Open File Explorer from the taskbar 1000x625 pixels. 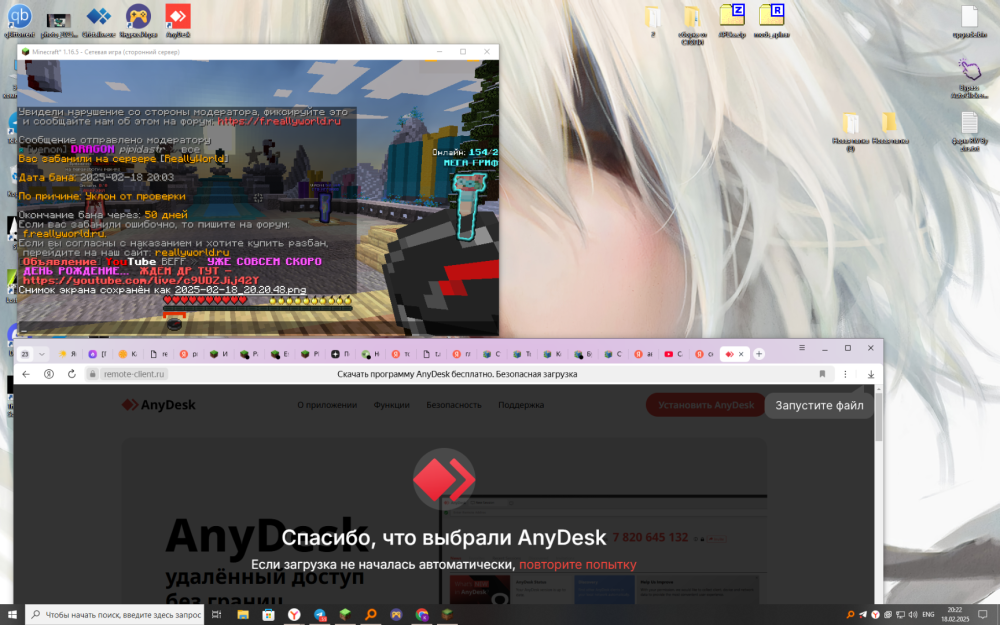point(242,615)
